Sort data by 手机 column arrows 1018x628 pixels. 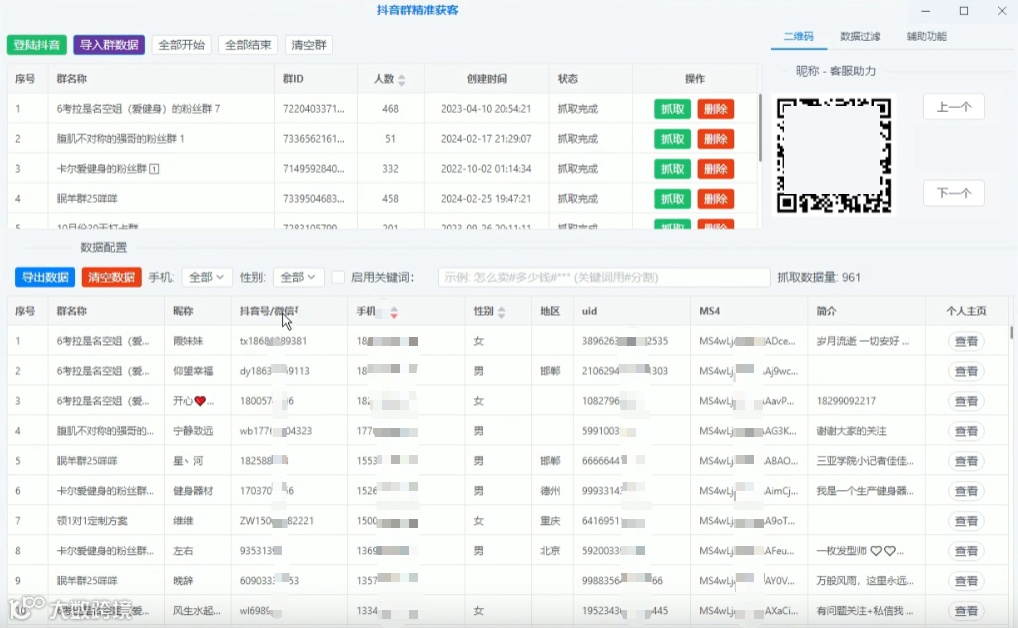click(x=394, y=312)
